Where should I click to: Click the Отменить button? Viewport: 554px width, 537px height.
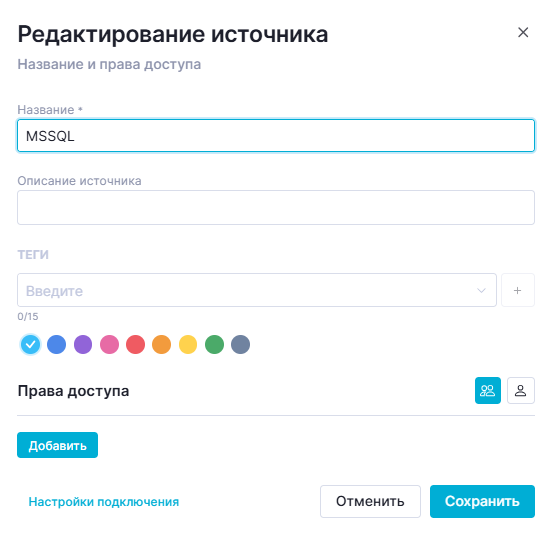click(370, 501)
